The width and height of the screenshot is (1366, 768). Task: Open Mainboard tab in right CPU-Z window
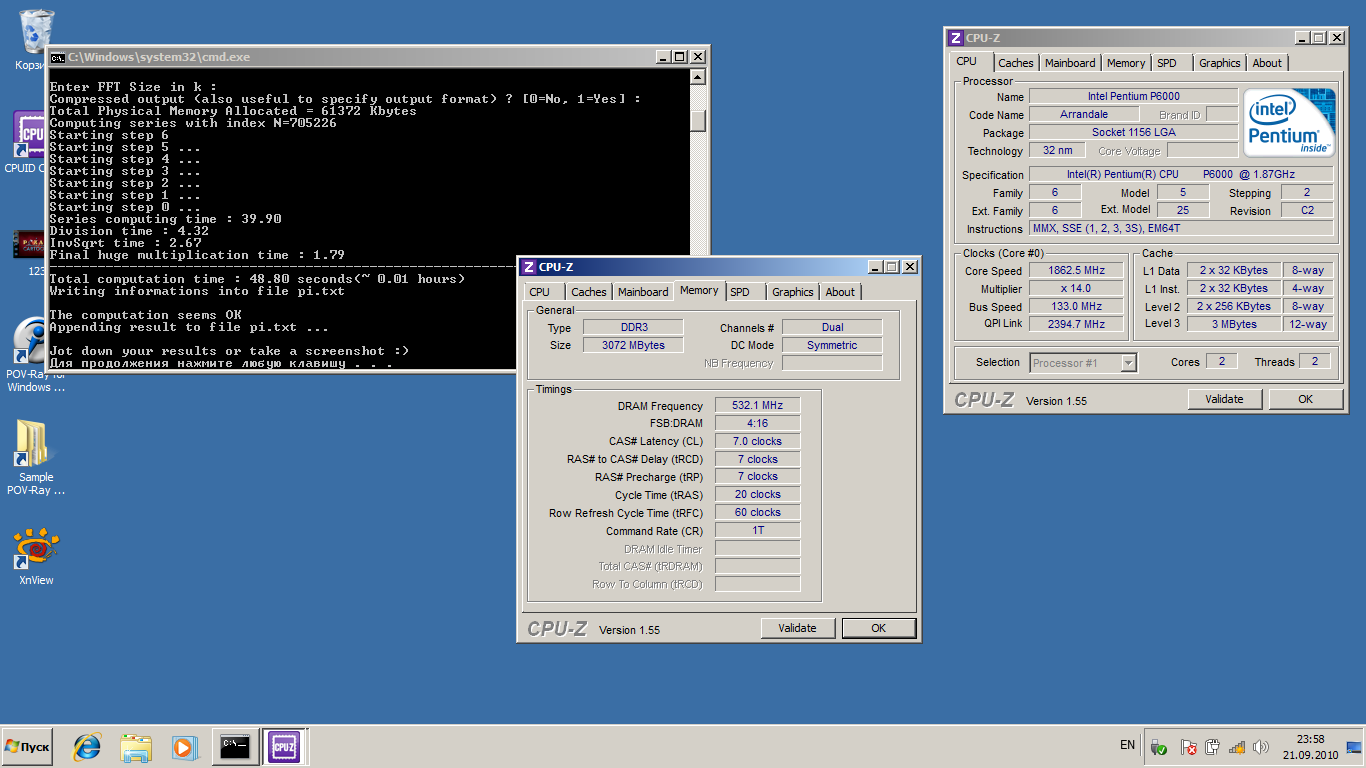(1070, 63)
